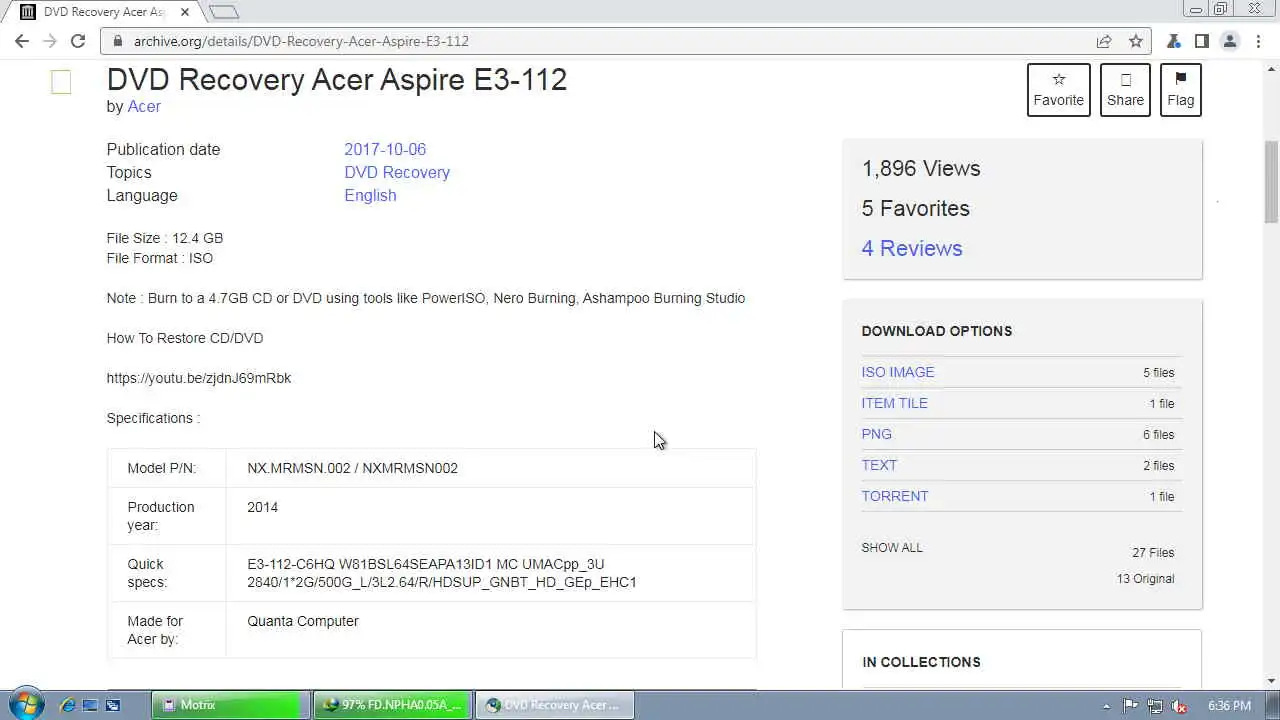1280x720 pixels.
Task: Open the muted volume tray icon
Action: tap(1180, 705)
